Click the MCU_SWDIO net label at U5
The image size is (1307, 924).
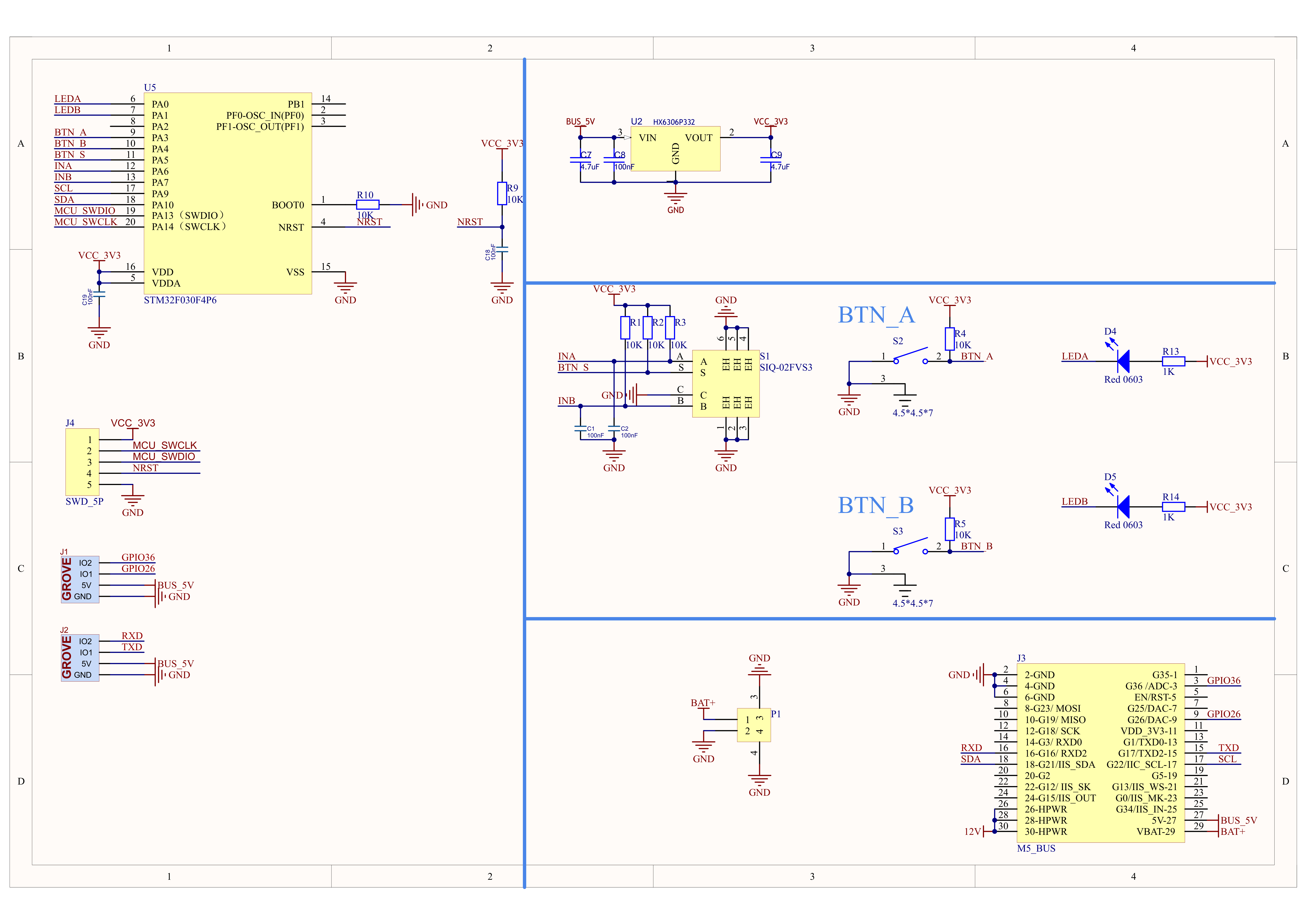pyautogui.click(x=85, y=211)
